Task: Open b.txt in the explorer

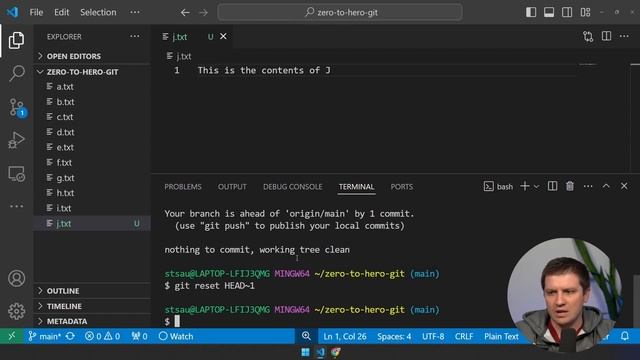Action: (92, 102)
